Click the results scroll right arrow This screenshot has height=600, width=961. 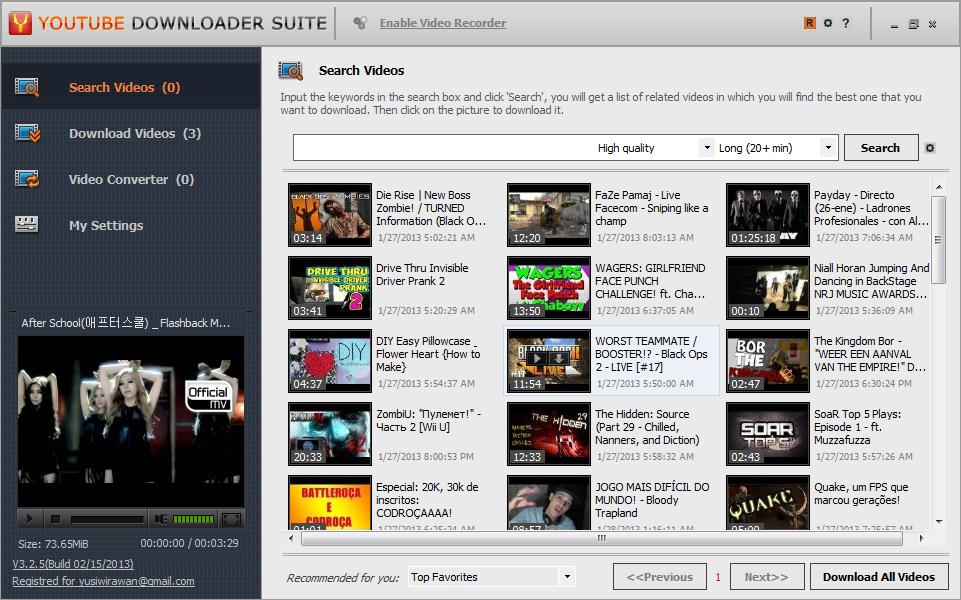pyautogui.click(x=921, y=538)
